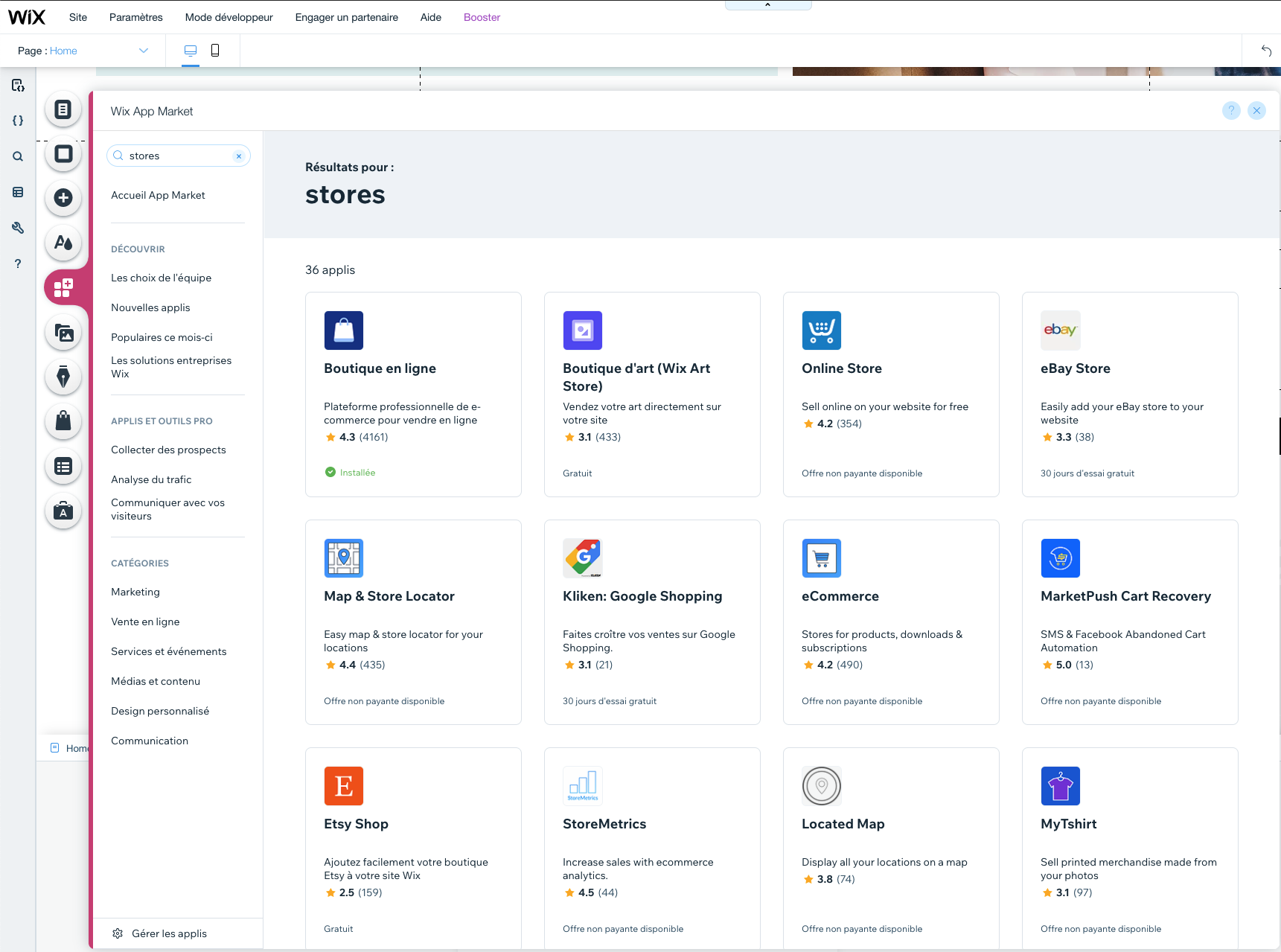Click the active App Market sidebar icon
Image resolution: width=1281 pixels, height=952 pixels.
[64, 287]
